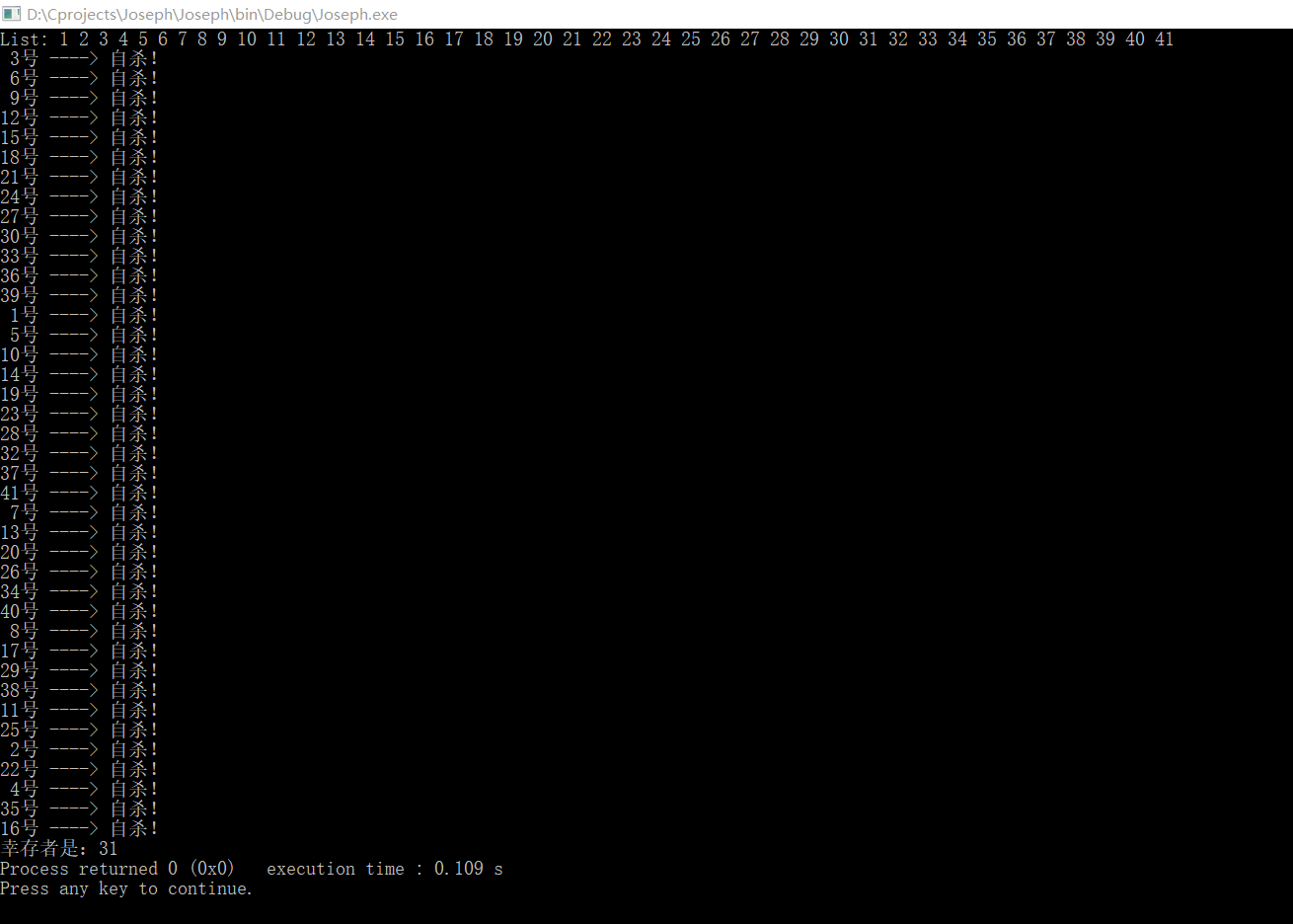Click the line "1号 ----> 自杀!"
This screenshot has height=924, width=1293.
(x=84, y=315)
